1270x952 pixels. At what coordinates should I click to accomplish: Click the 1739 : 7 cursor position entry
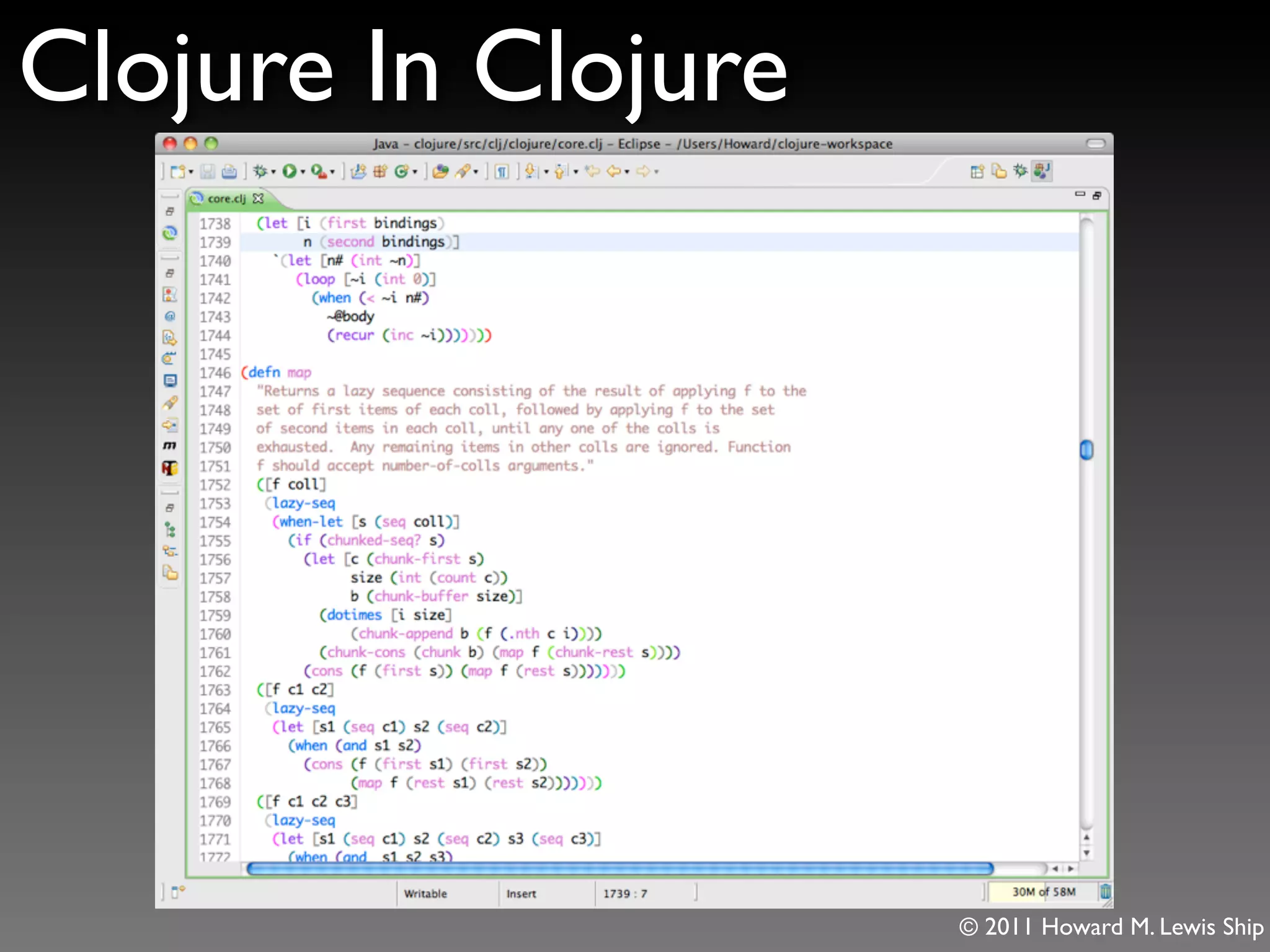pyautogui.click(x=625, y=894)
